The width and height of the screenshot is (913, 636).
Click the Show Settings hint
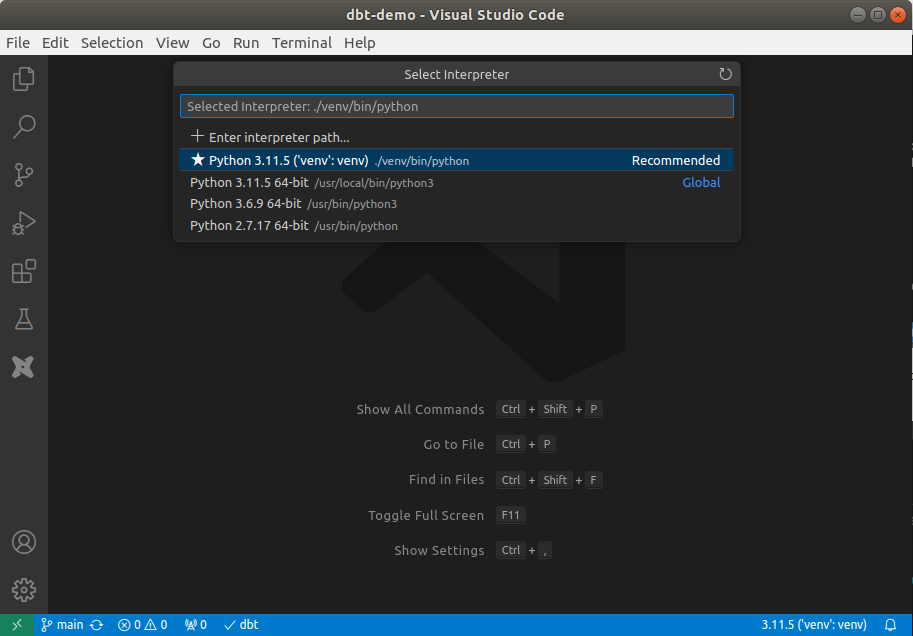tap(439, 550)
